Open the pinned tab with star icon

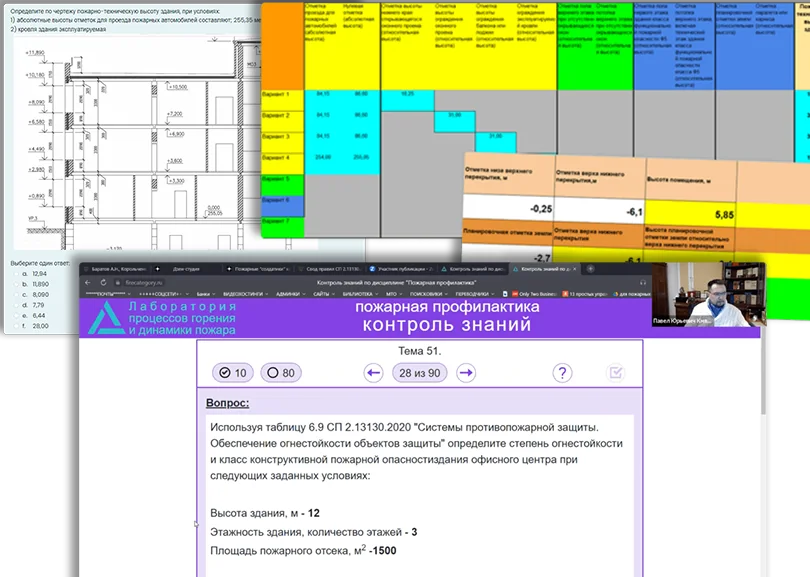coord(158,269)
